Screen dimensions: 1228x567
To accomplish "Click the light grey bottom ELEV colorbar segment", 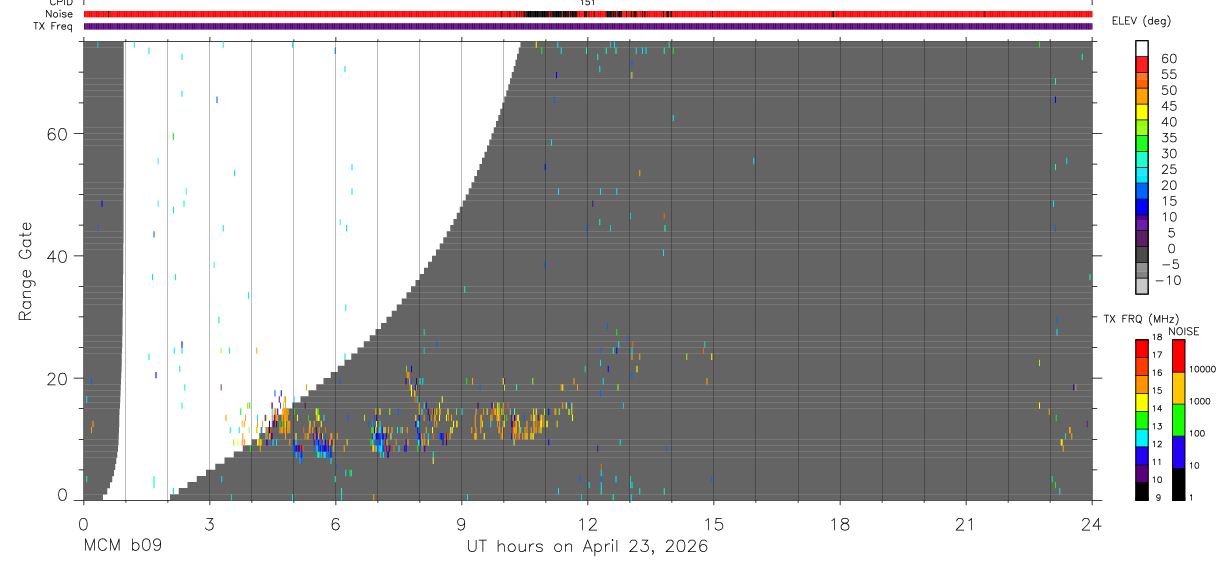I will click(x=1141, y=286).
